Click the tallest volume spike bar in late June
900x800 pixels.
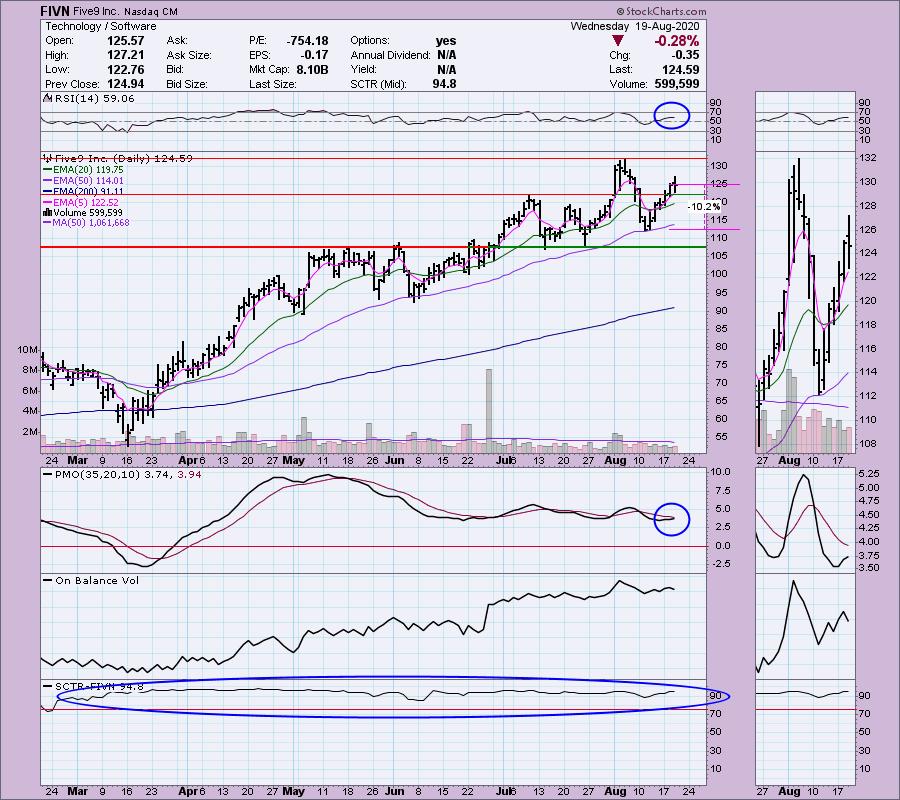click(489, 411)
